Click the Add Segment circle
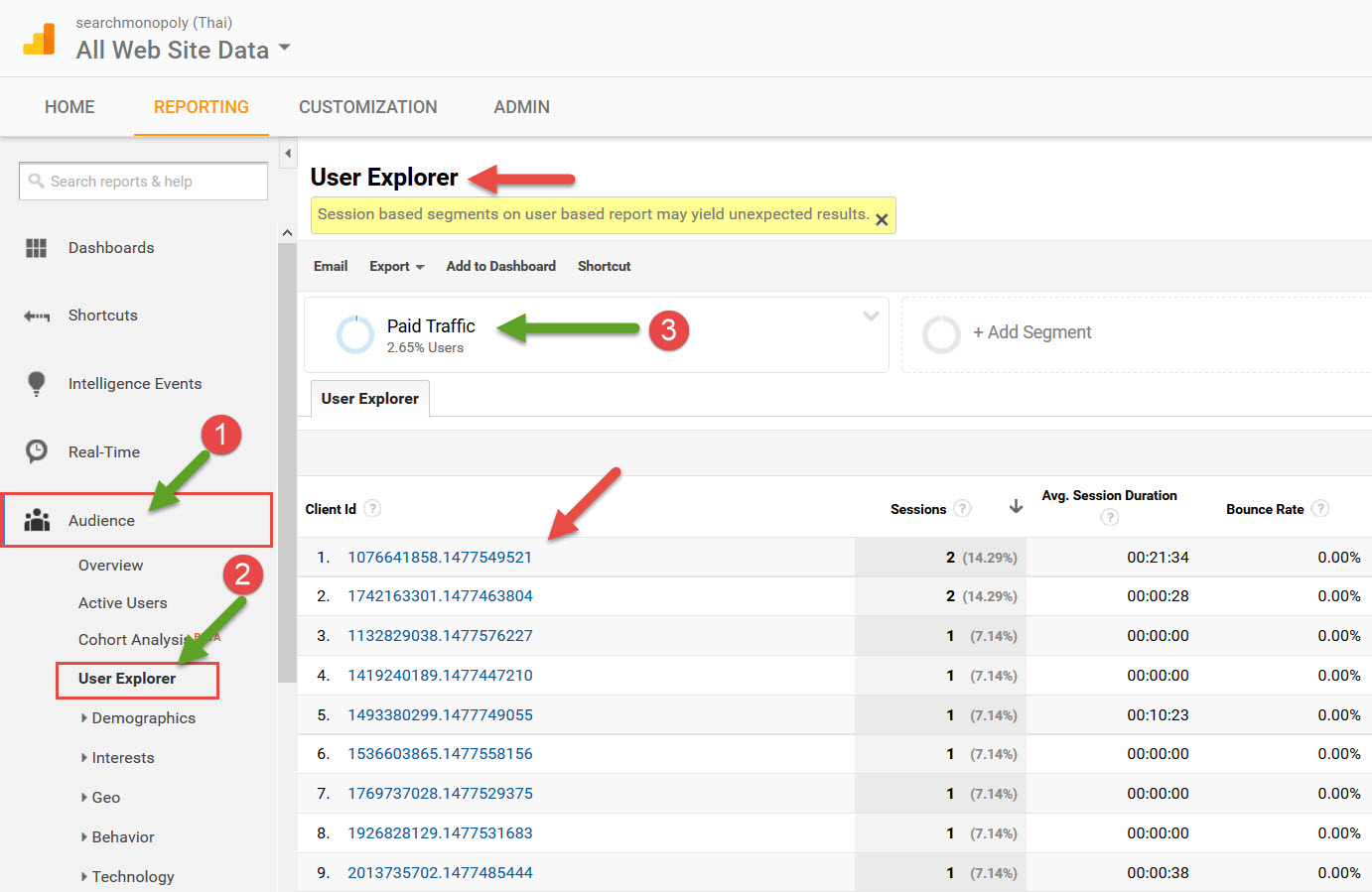1372x892 pixels. click(x=940, y=334)
